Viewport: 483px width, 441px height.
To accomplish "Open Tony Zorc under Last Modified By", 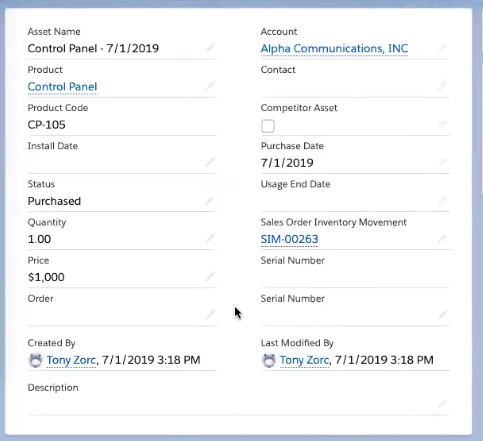I will pos(304,360).
